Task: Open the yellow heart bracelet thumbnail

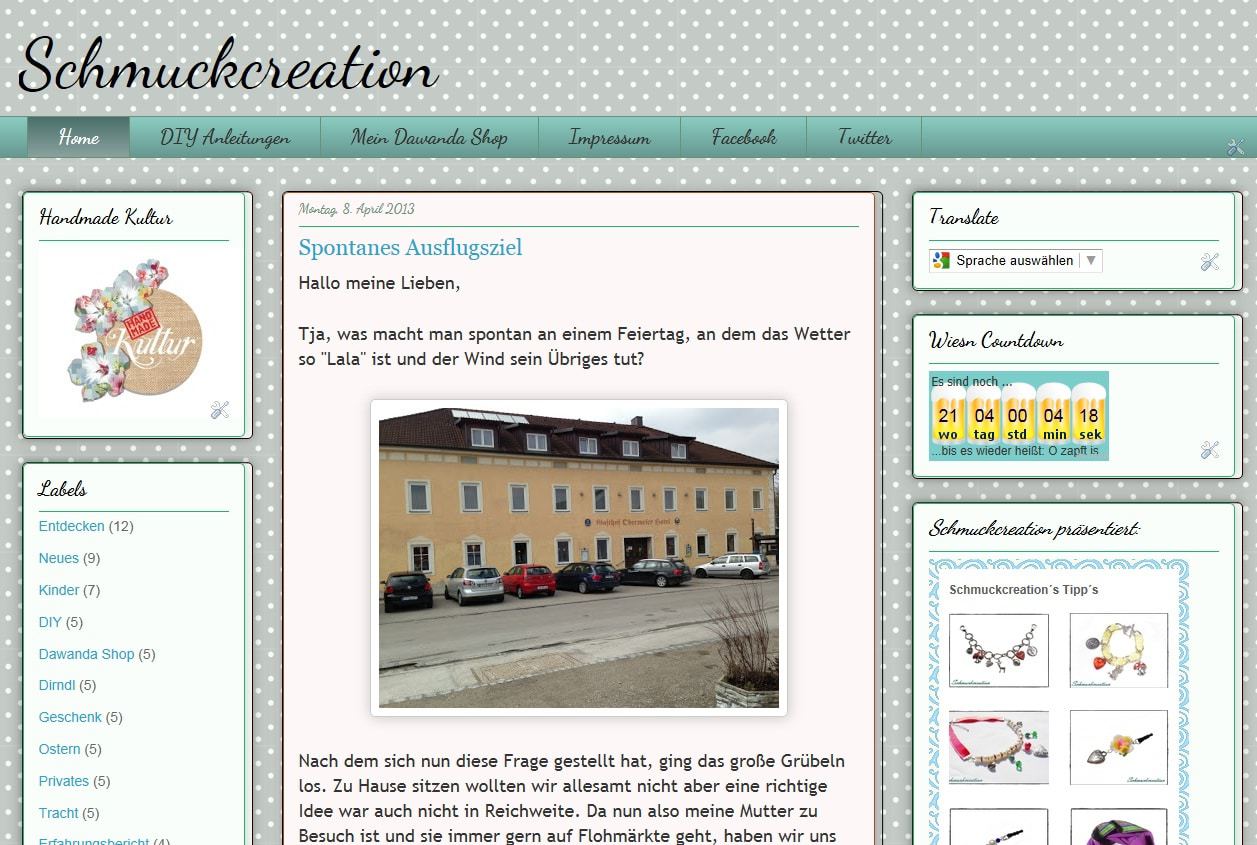Action: [x=1119, y=650]
